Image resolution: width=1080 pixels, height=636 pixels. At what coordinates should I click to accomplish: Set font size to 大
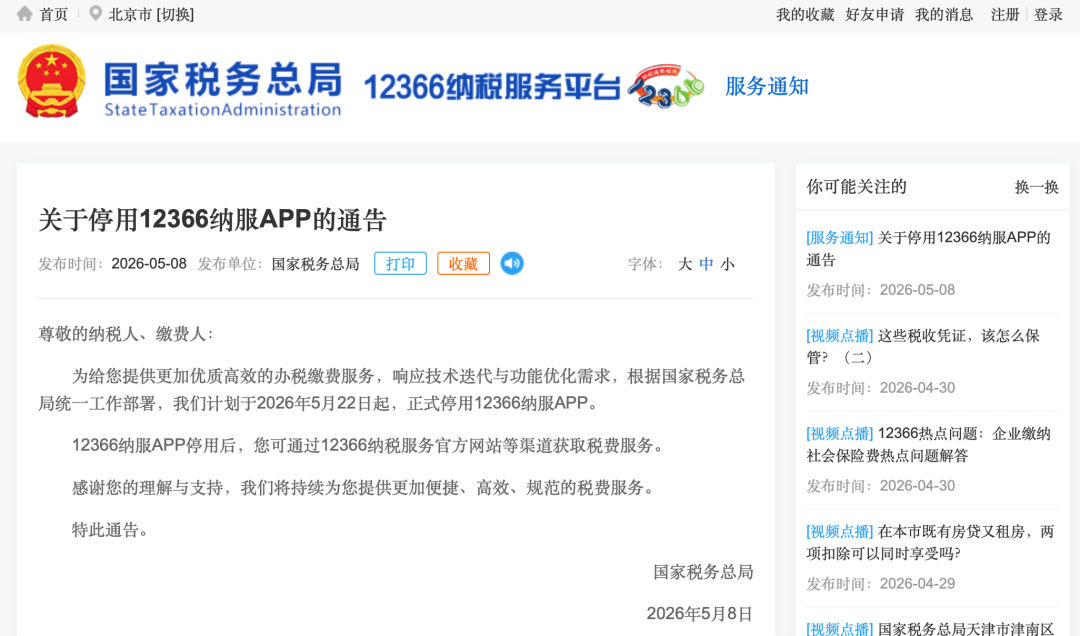tap(685, 264)
